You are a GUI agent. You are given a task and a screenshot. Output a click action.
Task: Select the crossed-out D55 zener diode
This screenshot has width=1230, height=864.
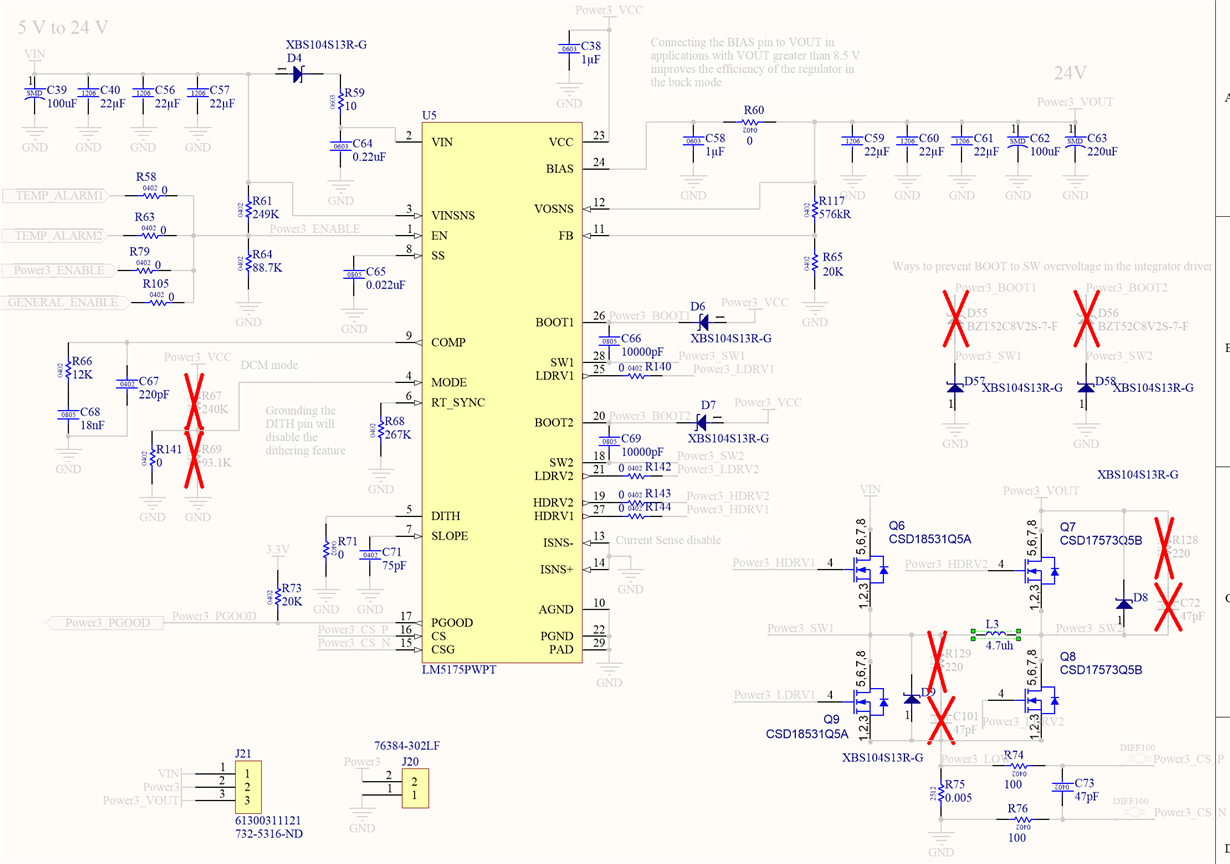(955, 320)
